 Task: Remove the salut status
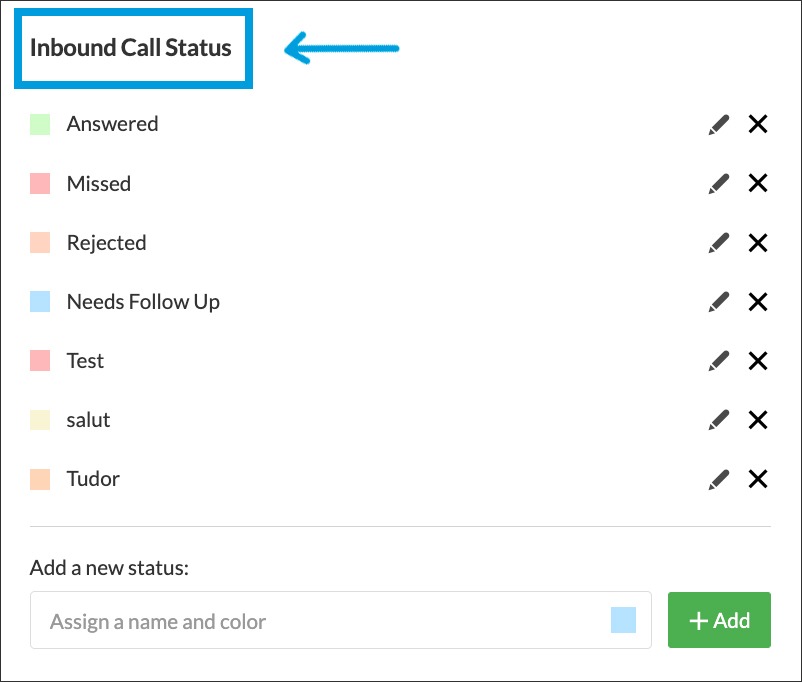click(758, 420)
